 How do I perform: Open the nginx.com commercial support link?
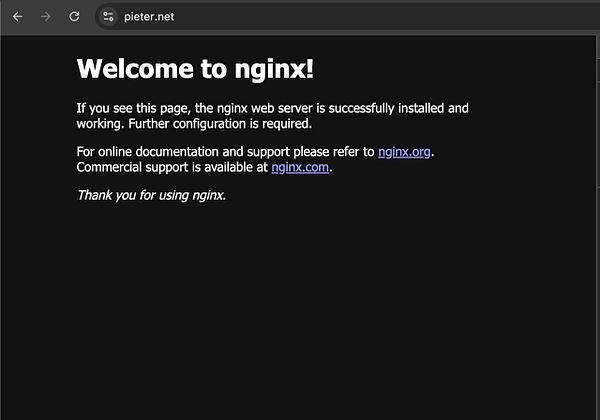pos(300,168)
